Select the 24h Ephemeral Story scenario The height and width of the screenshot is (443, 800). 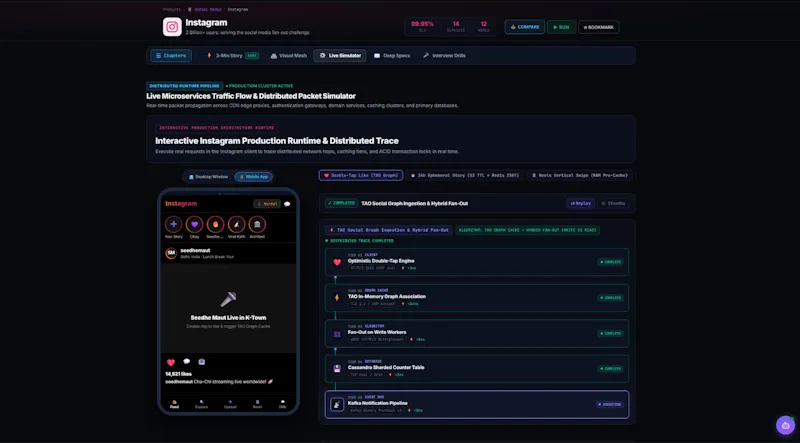tap(465, 176)
